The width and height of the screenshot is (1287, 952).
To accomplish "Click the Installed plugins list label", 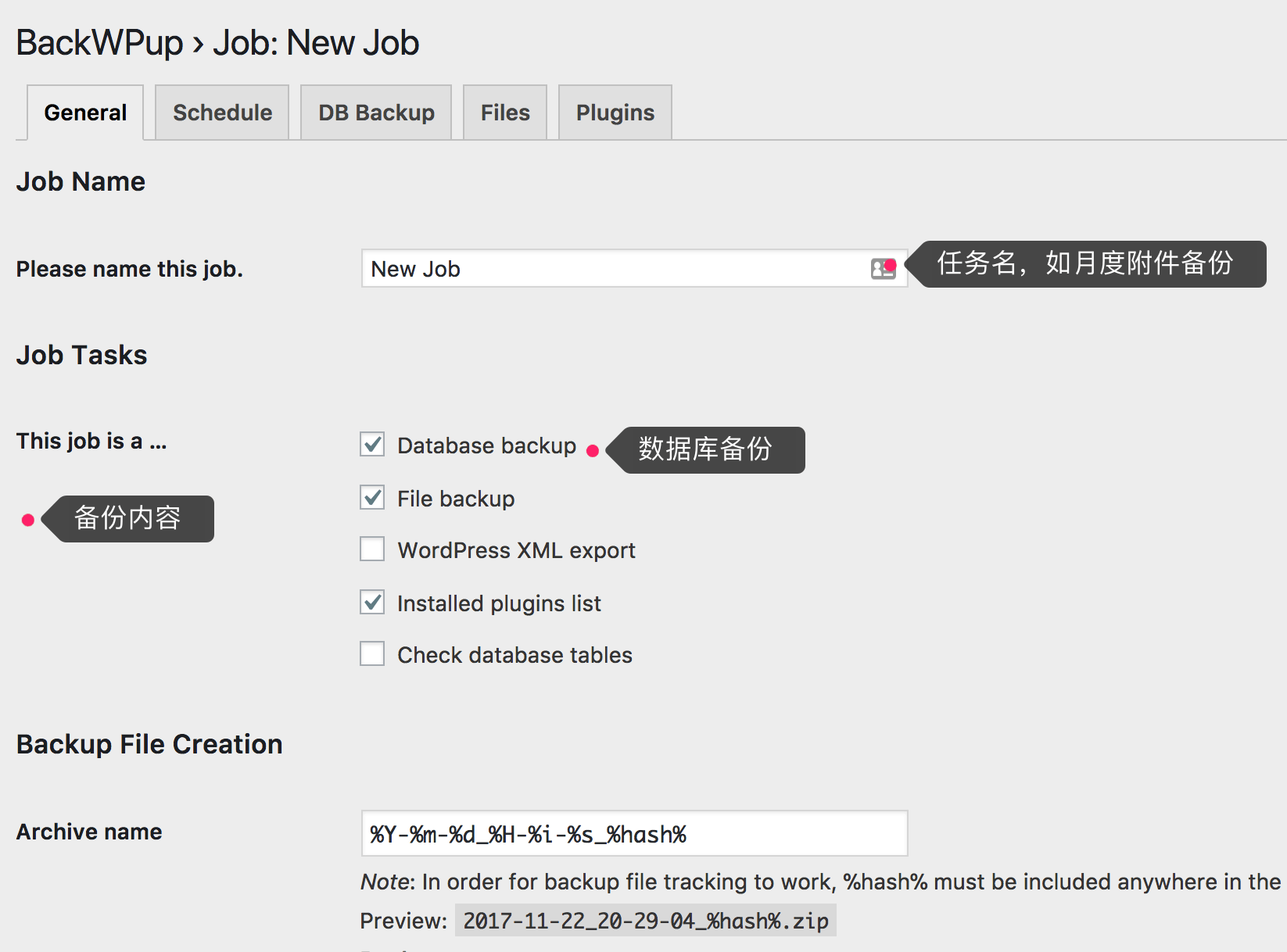I will 499,603.
